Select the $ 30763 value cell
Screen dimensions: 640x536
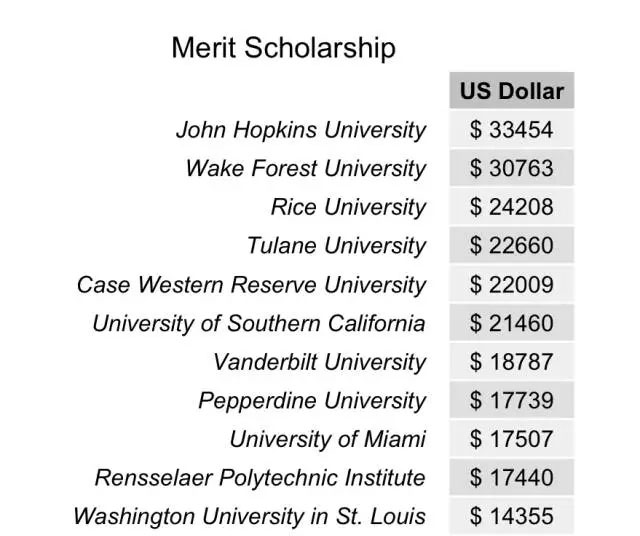click(512, 168)
